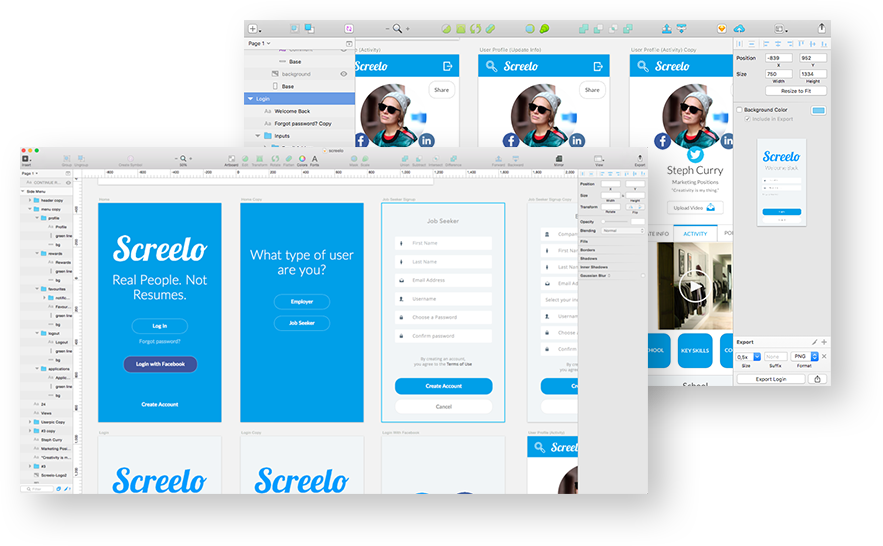Click the Backward icon in front toolbar
The height and width of the screenshot is (546, 883).
(x=515, y=160)
